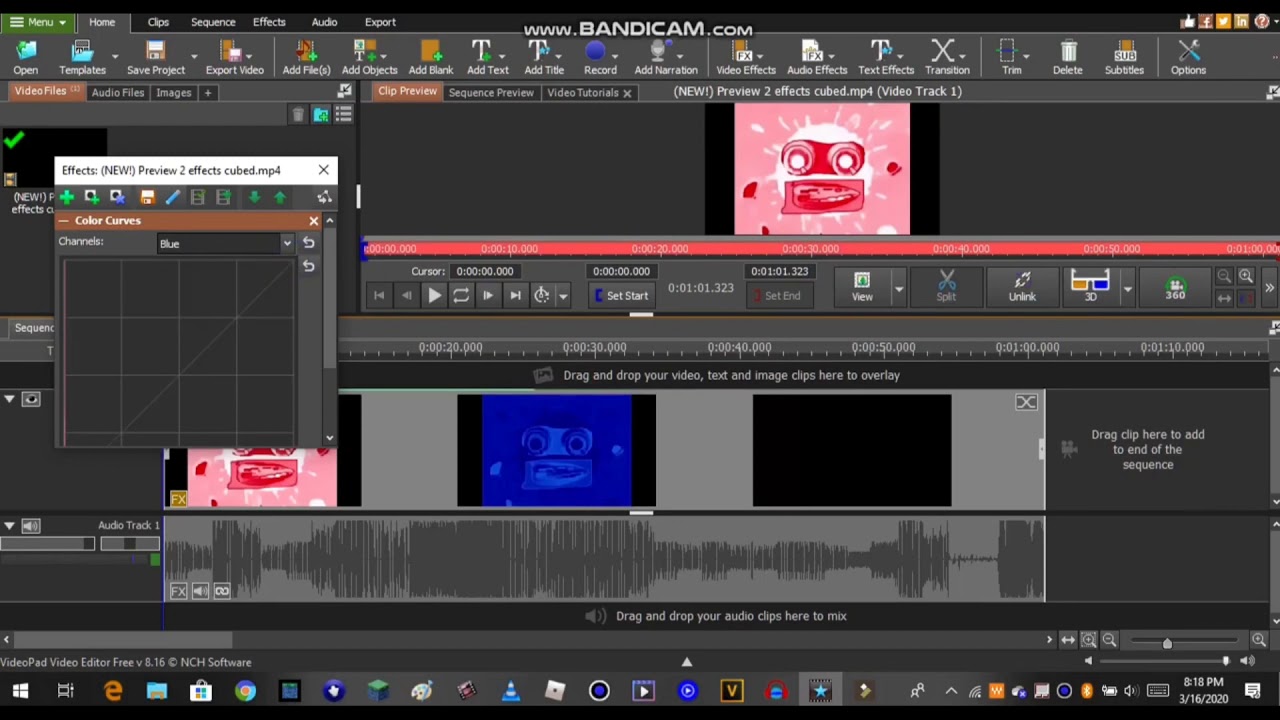The image size is (1280, 720).
Task: Open the Options wrench icon
Action: 1188,57
